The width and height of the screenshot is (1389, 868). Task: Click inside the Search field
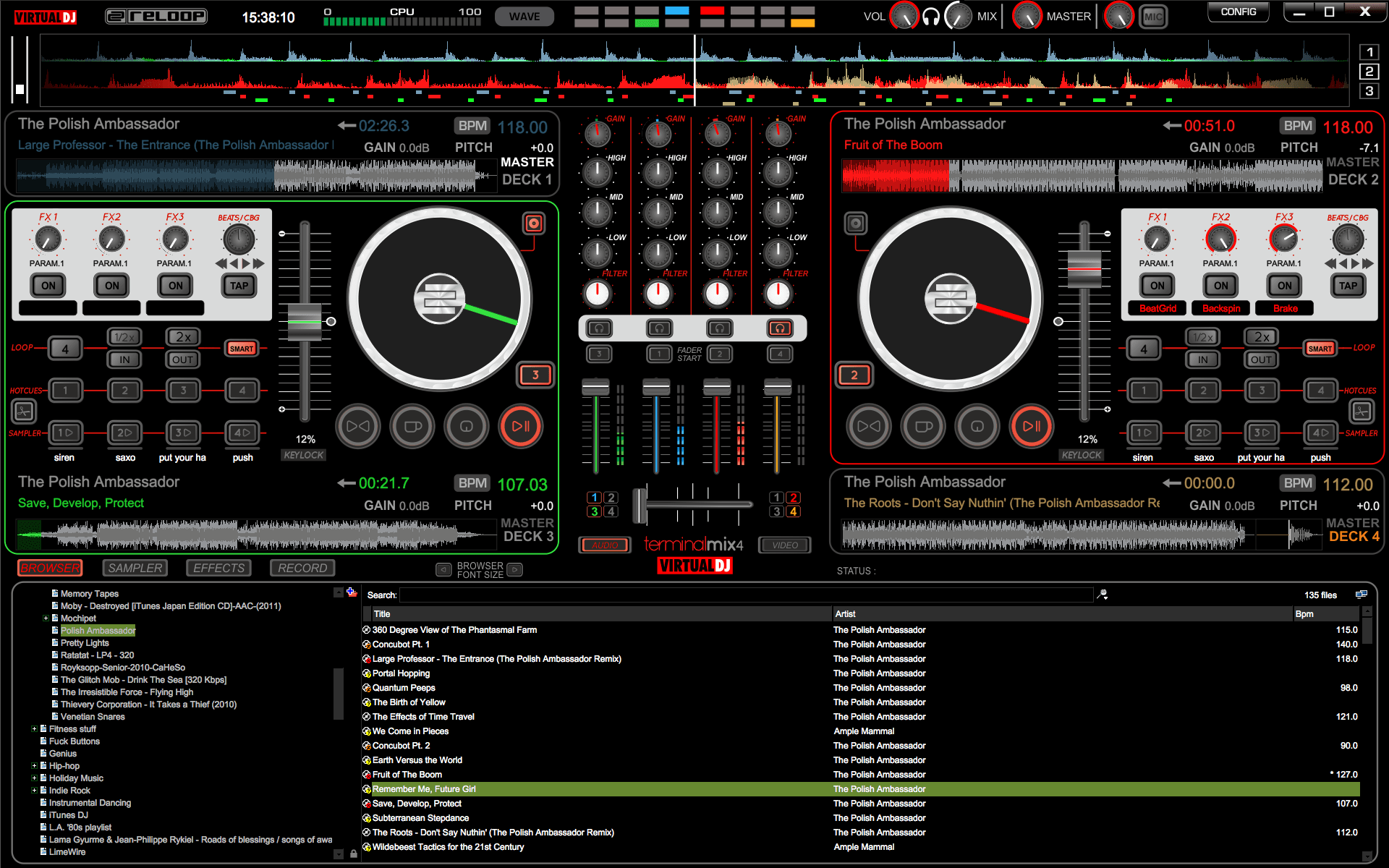723,595
